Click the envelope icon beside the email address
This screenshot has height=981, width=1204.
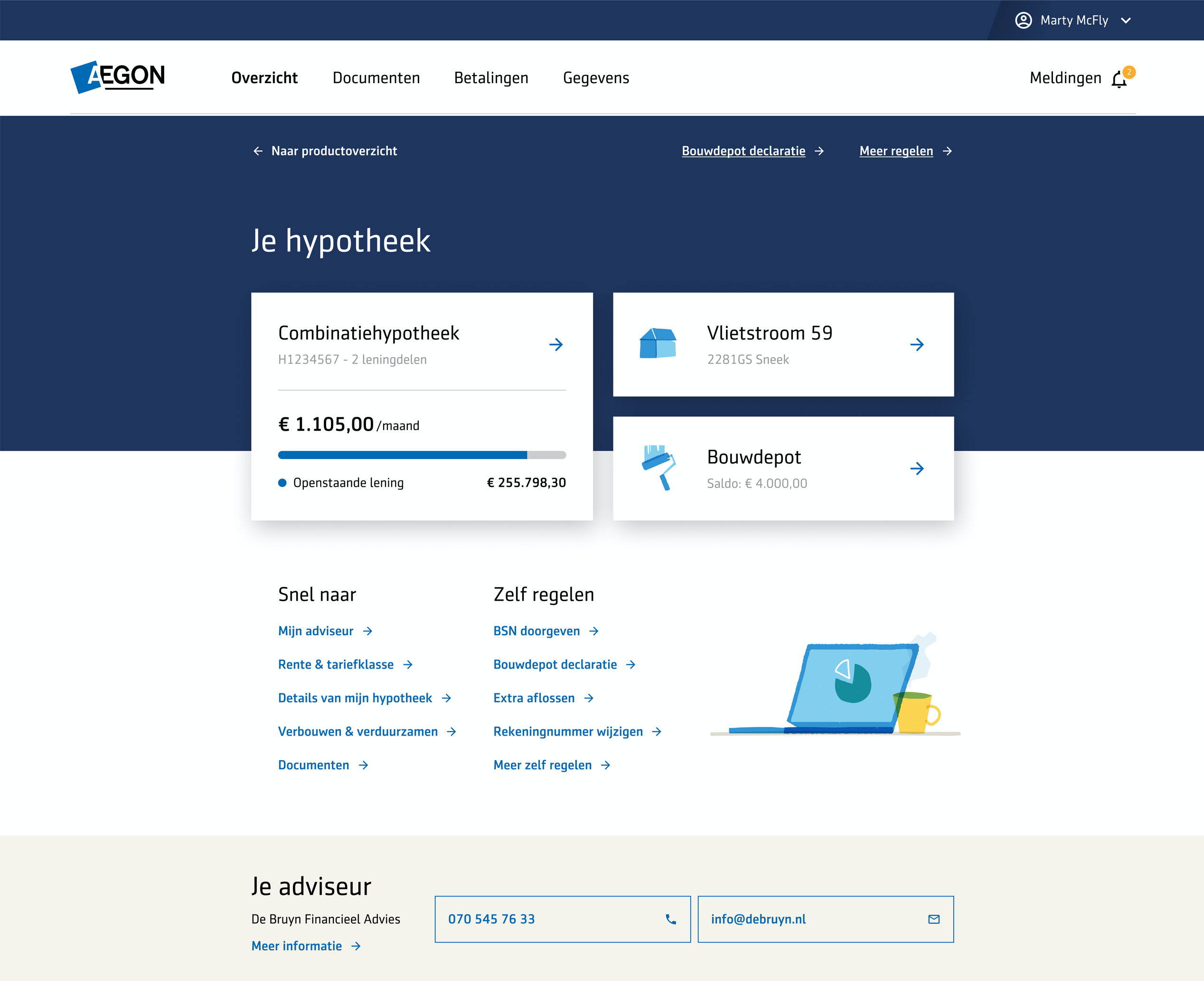click(934, 919)
